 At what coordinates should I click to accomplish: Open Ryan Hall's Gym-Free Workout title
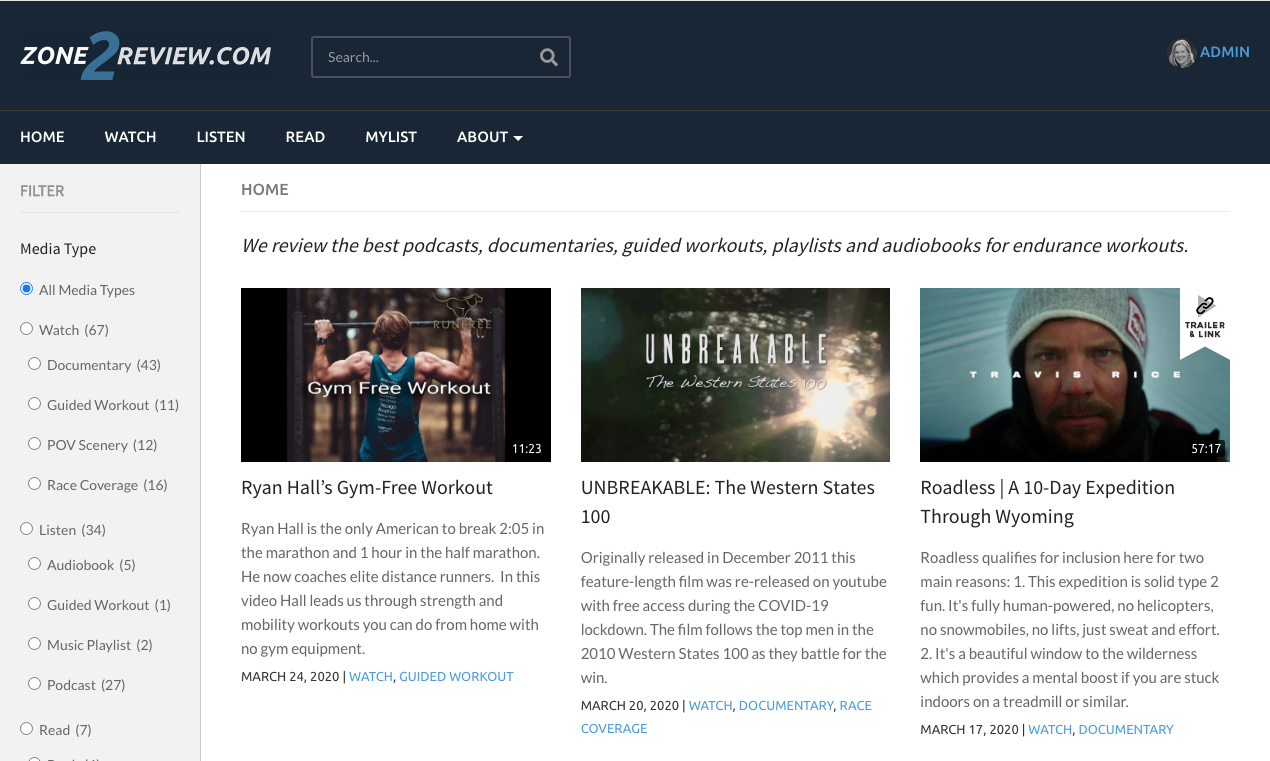(x=367, y=488)
